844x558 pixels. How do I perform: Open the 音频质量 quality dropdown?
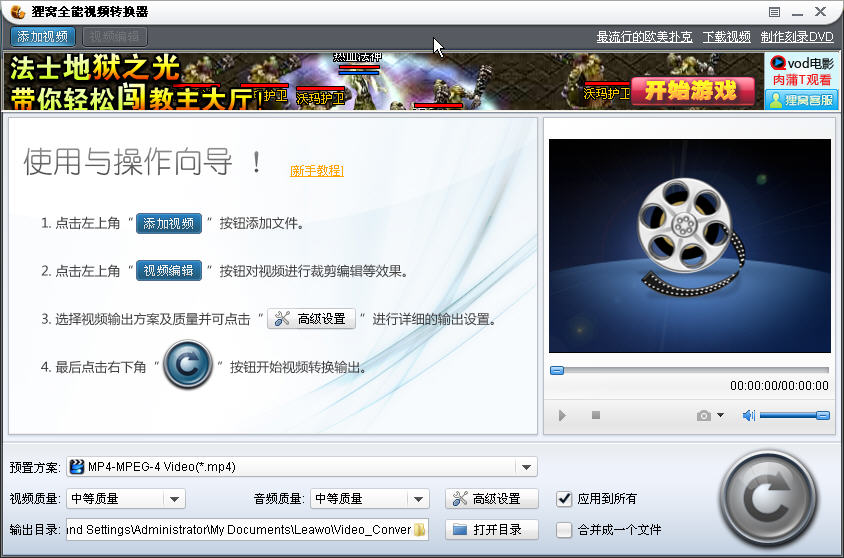pyautogui.click(x=370, y=499)
